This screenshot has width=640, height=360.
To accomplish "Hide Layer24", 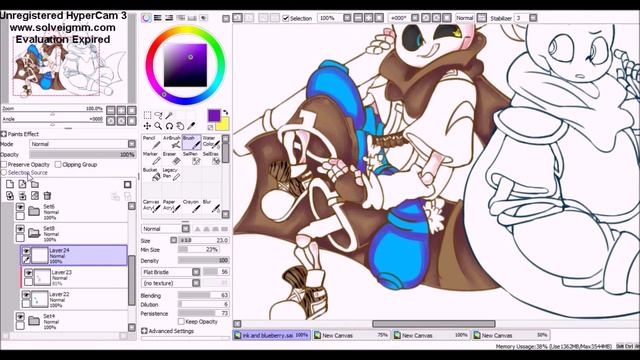I will pyautogui.click(x=26, y=251).
